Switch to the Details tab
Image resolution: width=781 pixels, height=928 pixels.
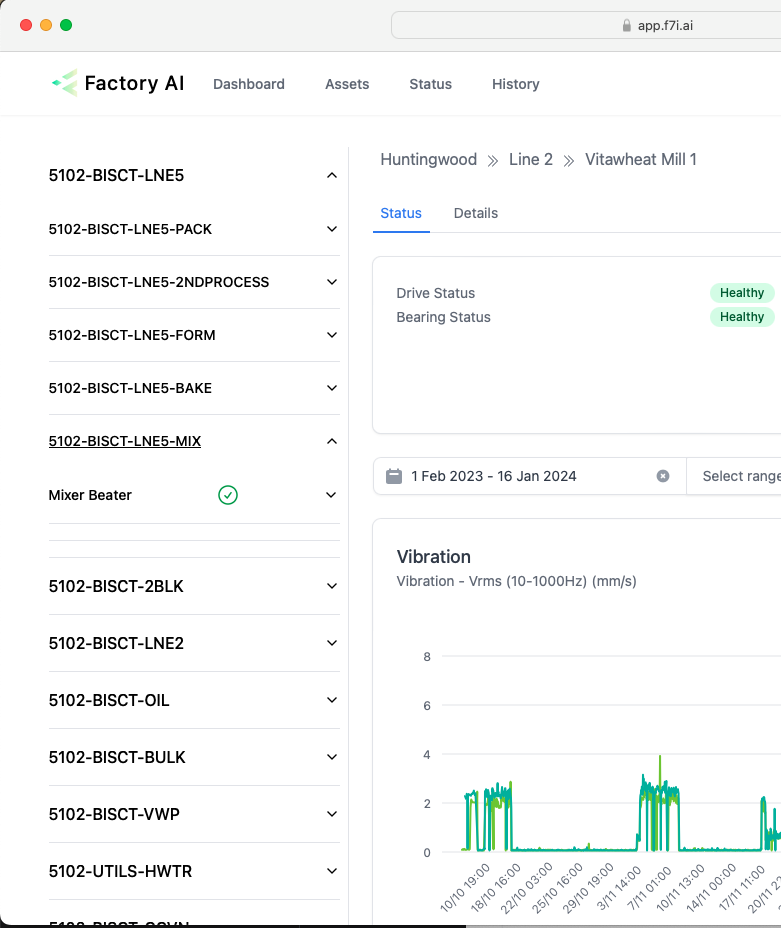(476, 213)
